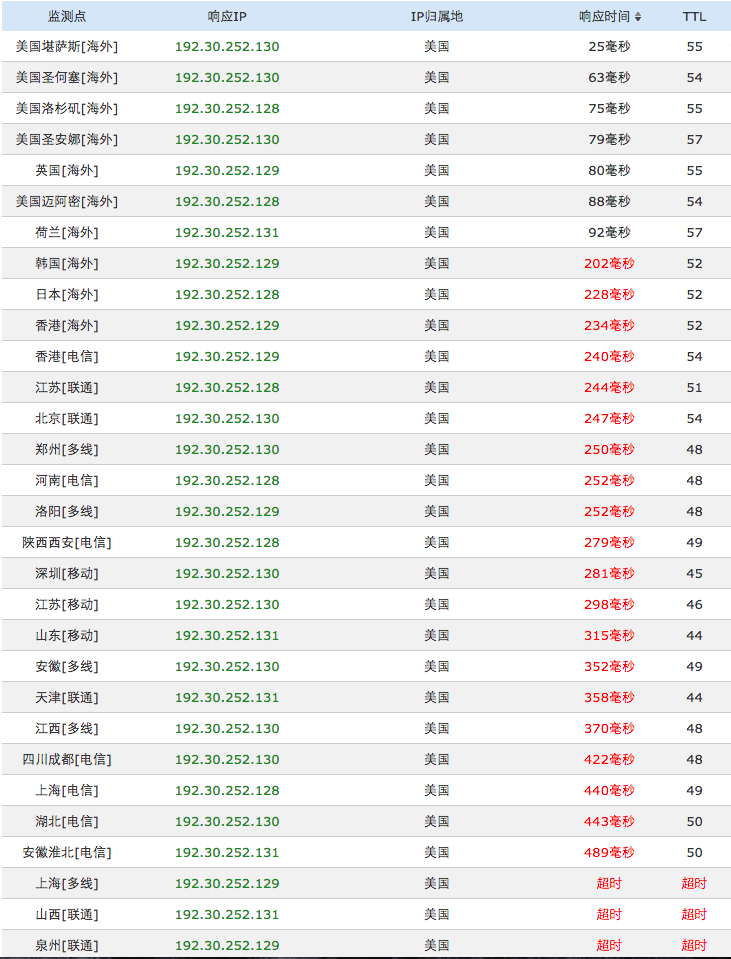731x959 pixels.
Task: Open response IP in 英国[海外] row
Action: click(227, 170)
